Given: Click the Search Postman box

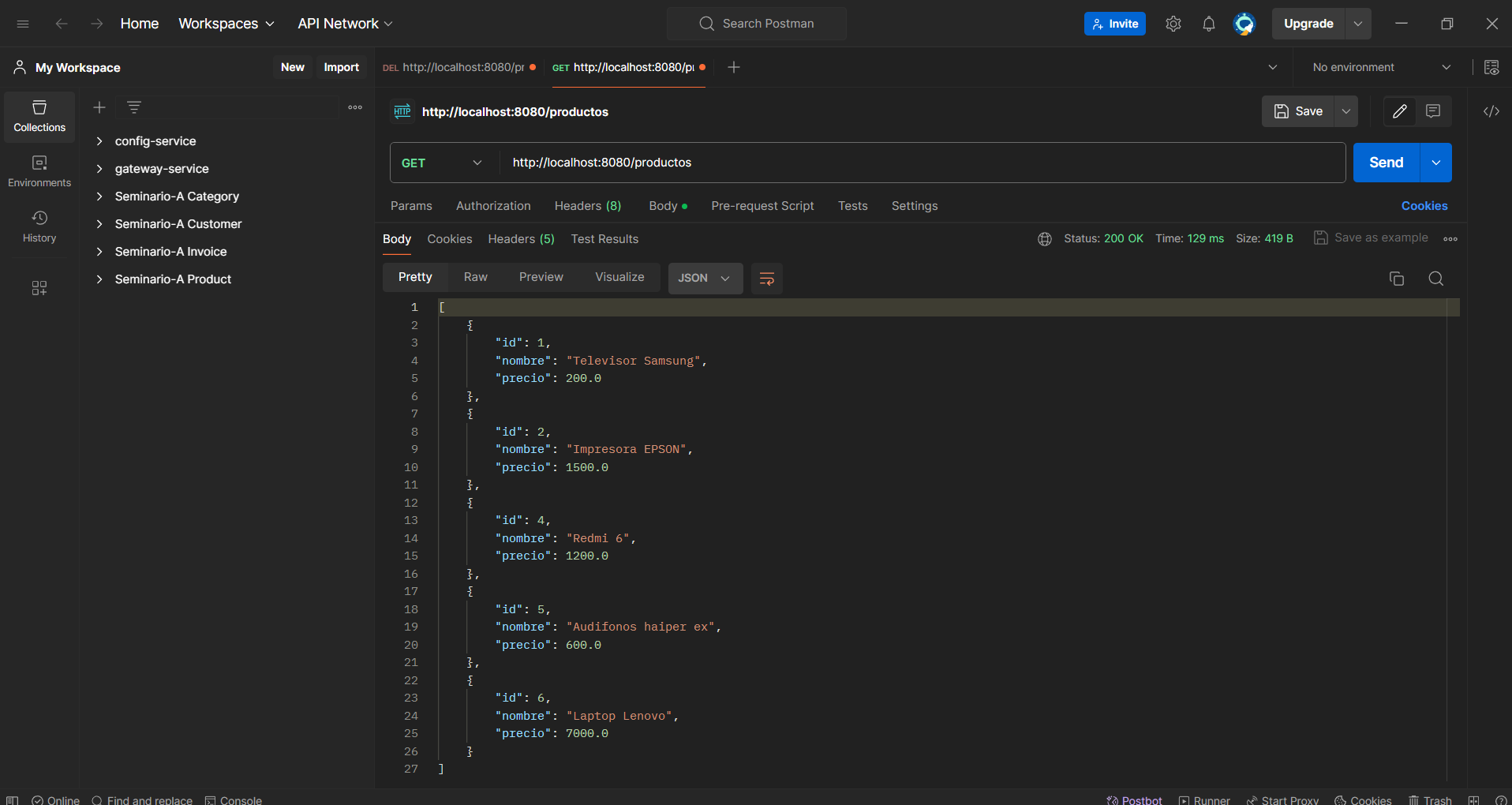Looking at the screenshot, I should coord(757,24).
